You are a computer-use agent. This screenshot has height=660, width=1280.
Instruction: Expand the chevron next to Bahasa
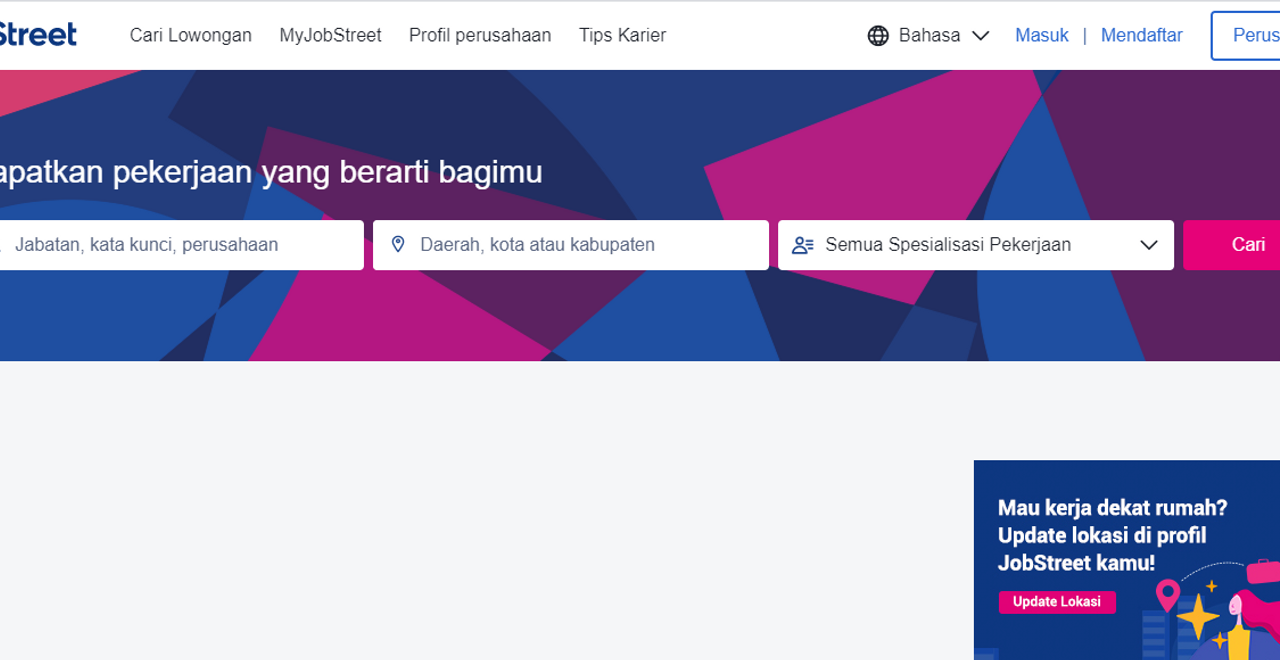pyautogui.click(x=981, y=36)
